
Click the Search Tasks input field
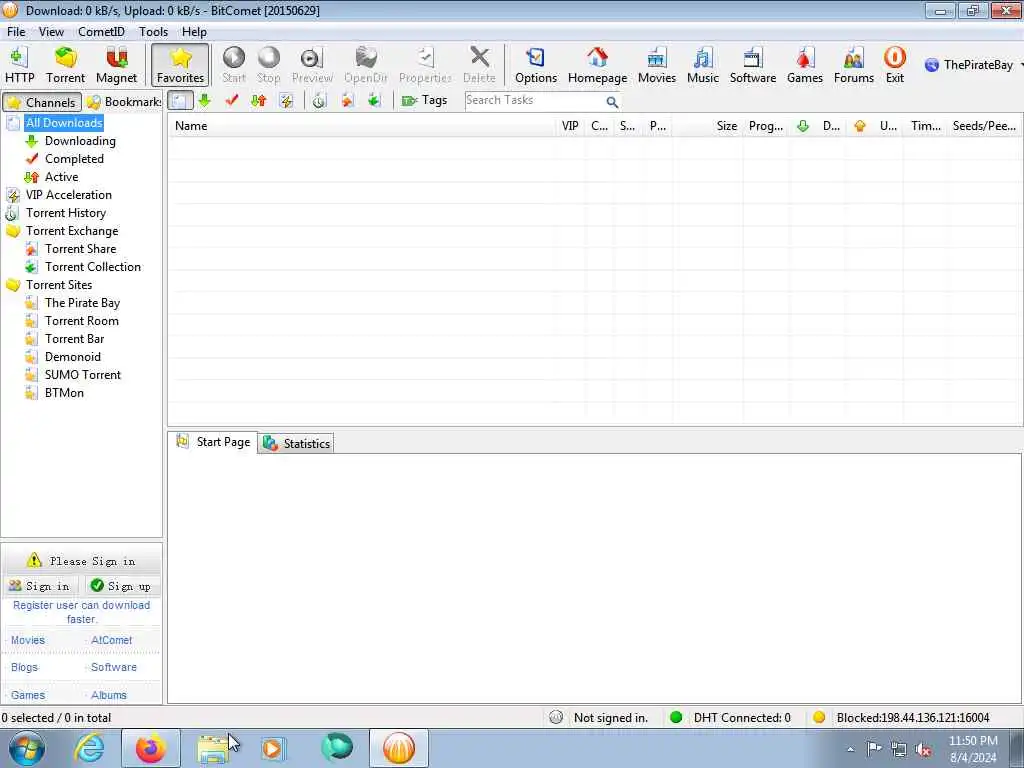tap(534, 101)
